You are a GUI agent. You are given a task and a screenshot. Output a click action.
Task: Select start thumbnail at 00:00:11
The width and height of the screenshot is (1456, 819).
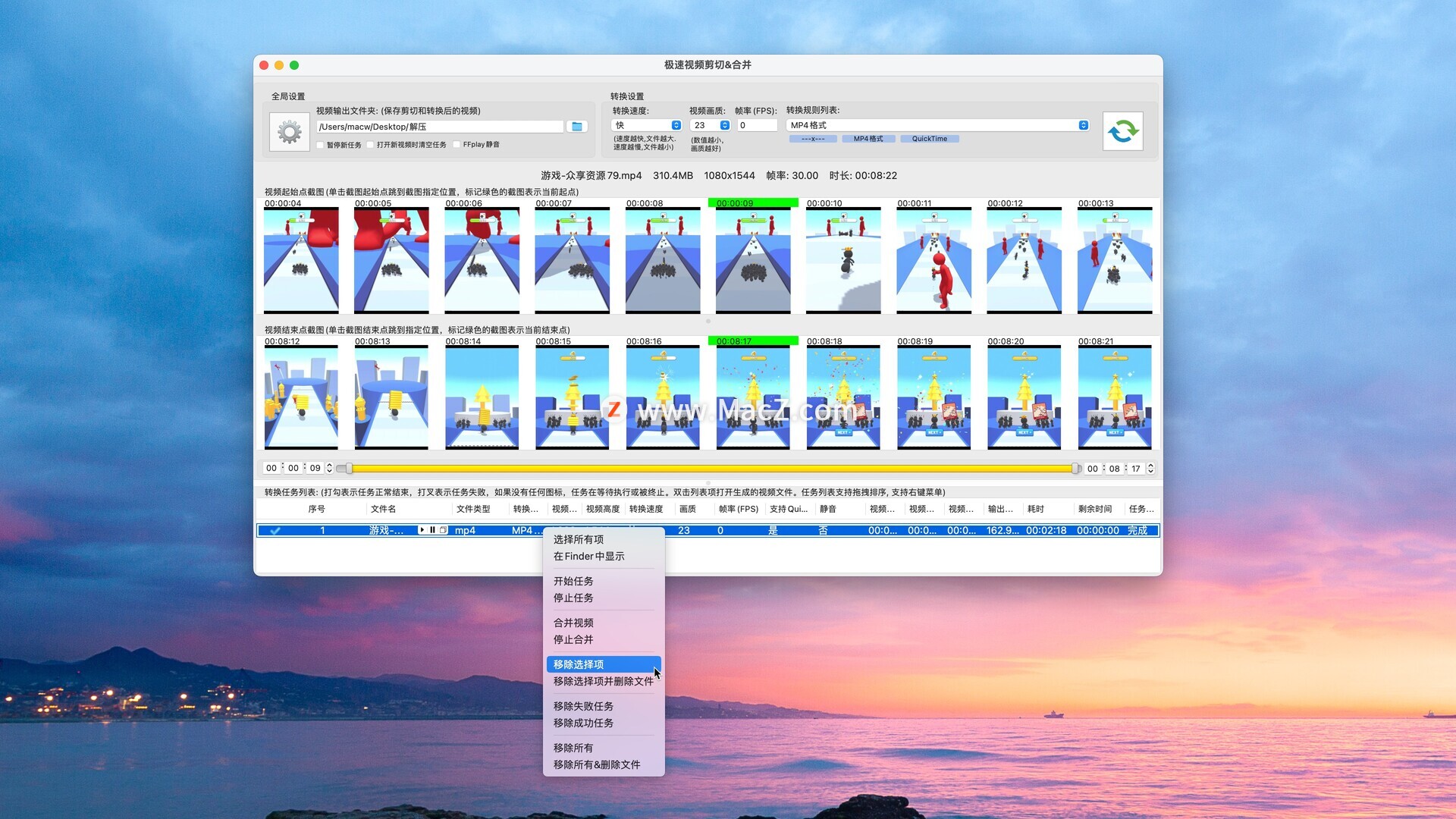(934, 260)
